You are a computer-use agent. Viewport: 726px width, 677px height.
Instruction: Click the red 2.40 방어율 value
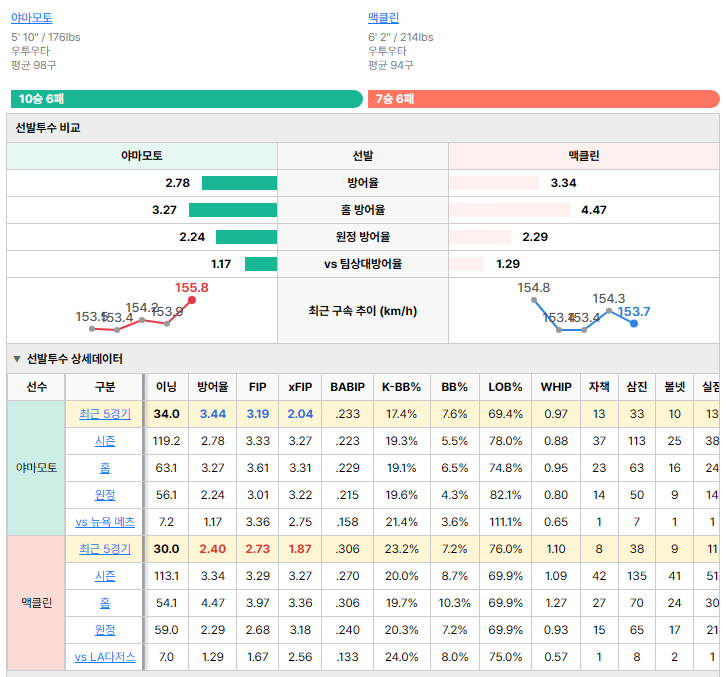click(x=213, y=549)
